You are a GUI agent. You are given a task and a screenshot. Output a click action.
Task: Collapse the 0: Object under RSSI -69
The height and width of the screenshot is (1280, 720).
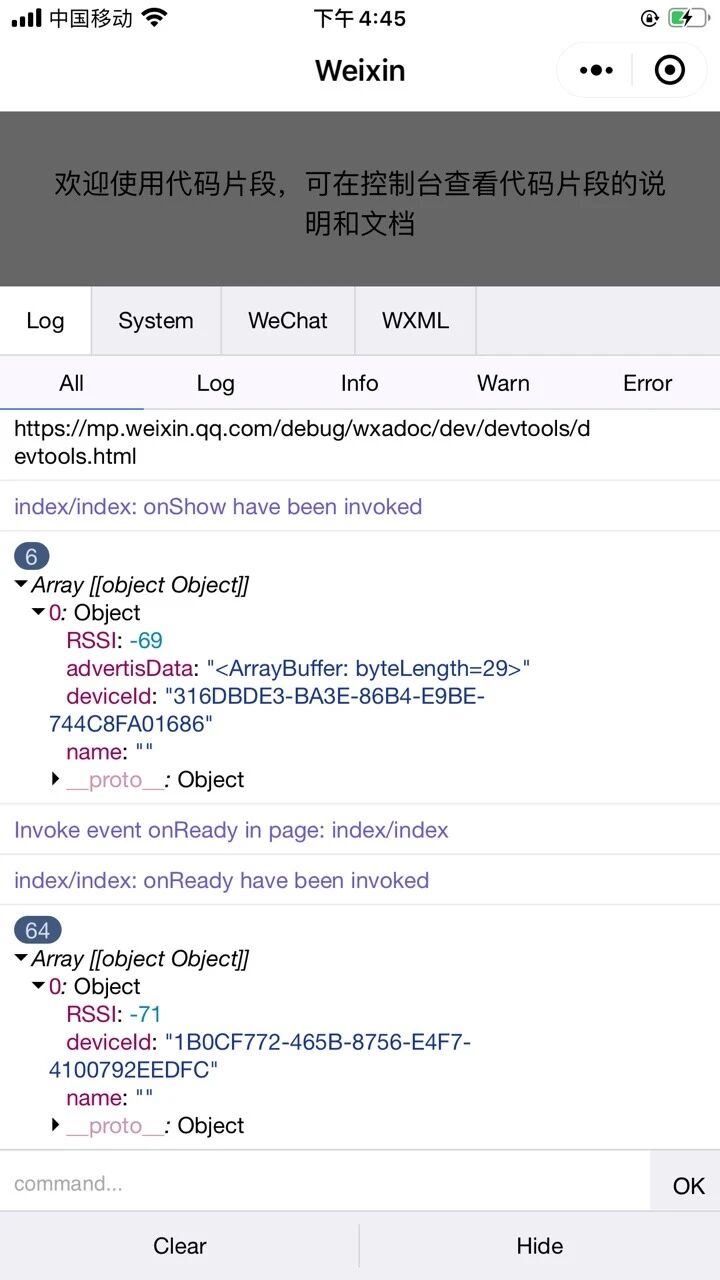click(39, 613)
